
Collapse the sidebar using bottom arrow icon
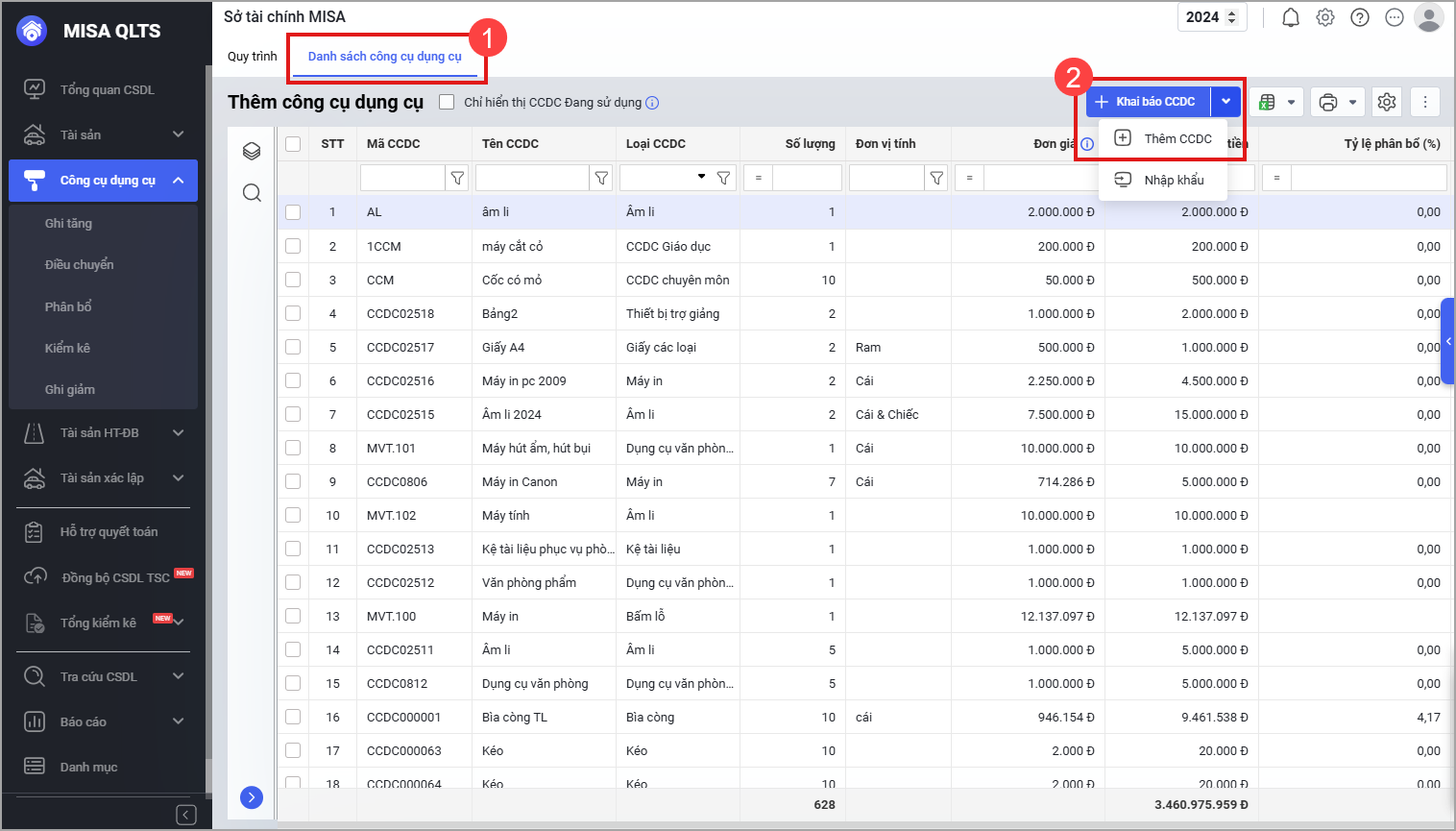pyautogui.click(x=186, y=815)
